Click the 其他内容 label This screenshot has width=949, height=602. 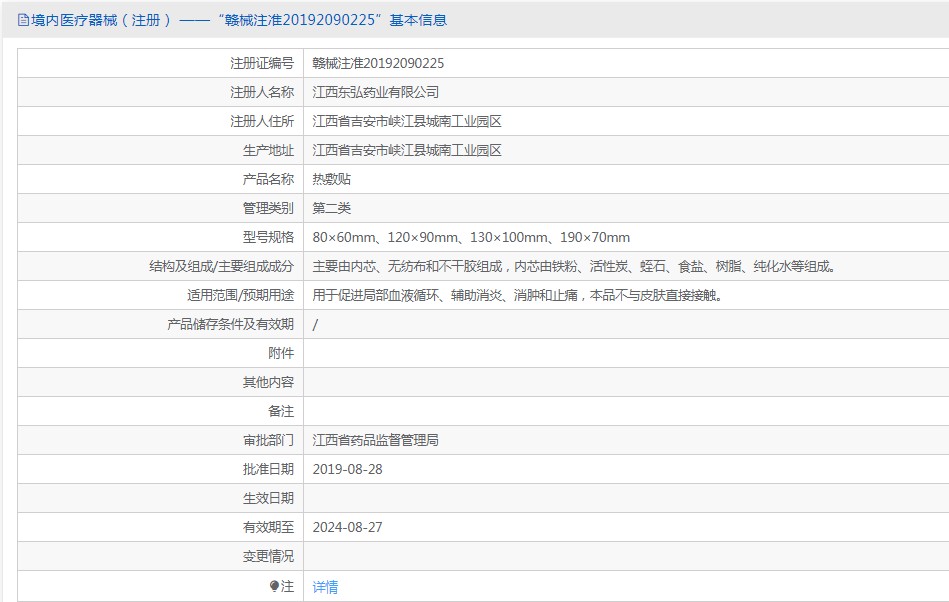[268, 382]
